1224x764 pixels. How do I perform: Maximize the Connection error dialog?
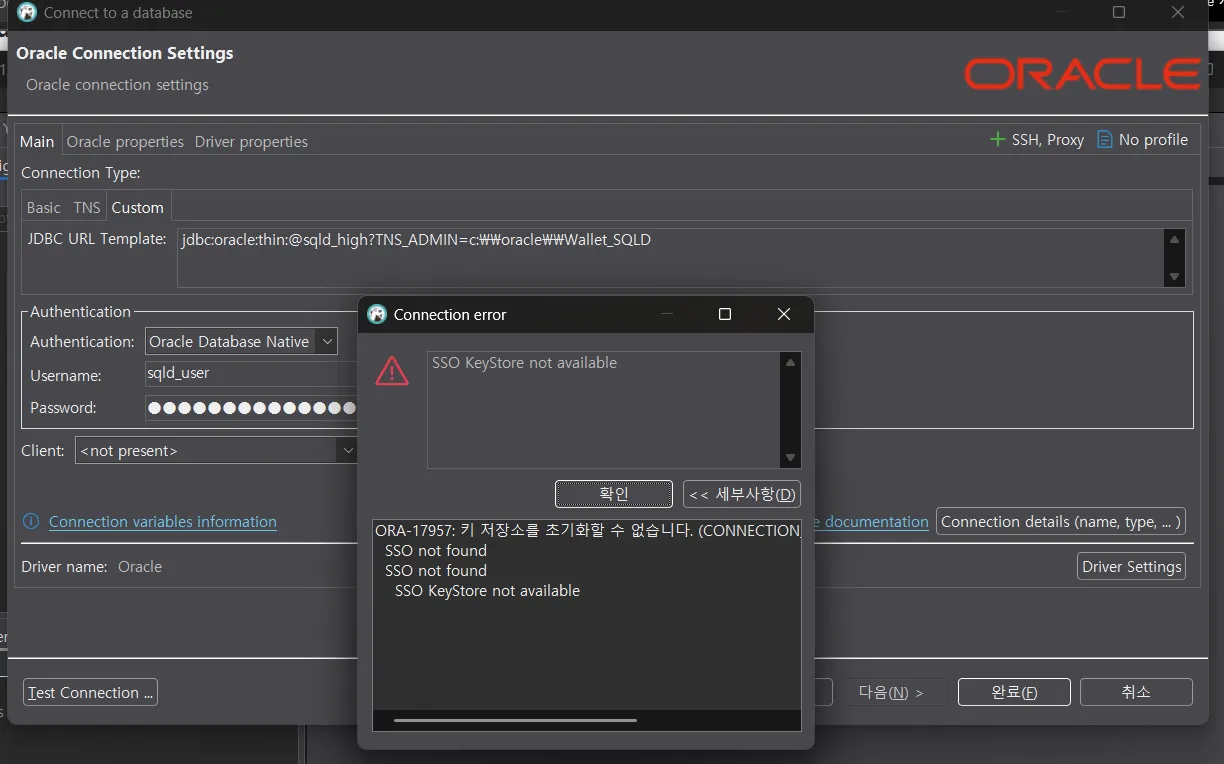(725, 314)
